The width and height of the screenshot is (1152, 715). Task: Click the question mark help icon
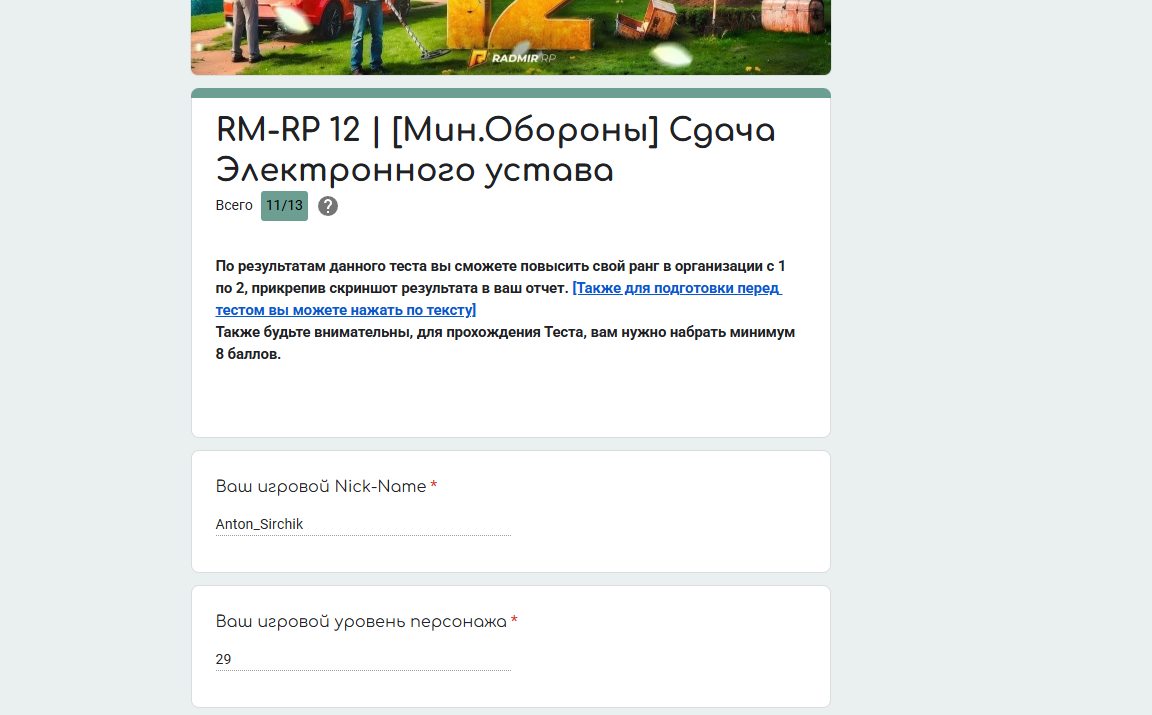pyautogui.click(x=328, y=206)
